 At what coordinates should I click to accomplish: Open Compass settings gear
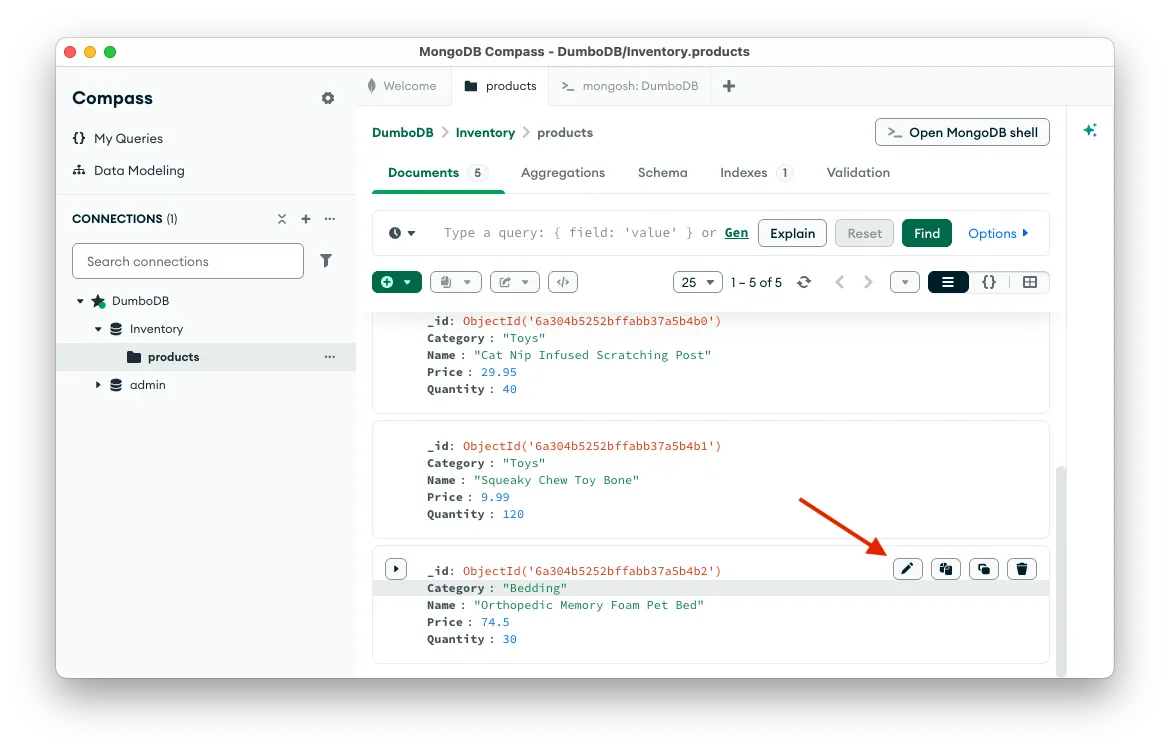(x=328, y=98)
